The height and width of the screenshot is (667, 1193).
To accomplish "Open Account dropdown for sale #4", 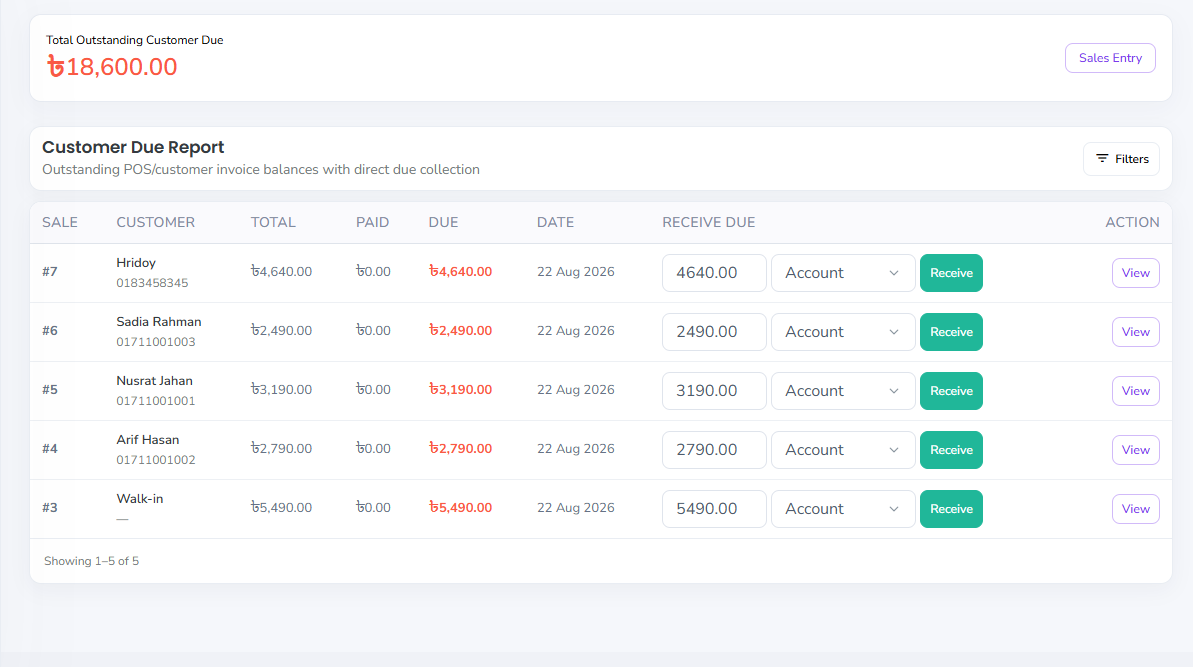I will pos(843,449).
